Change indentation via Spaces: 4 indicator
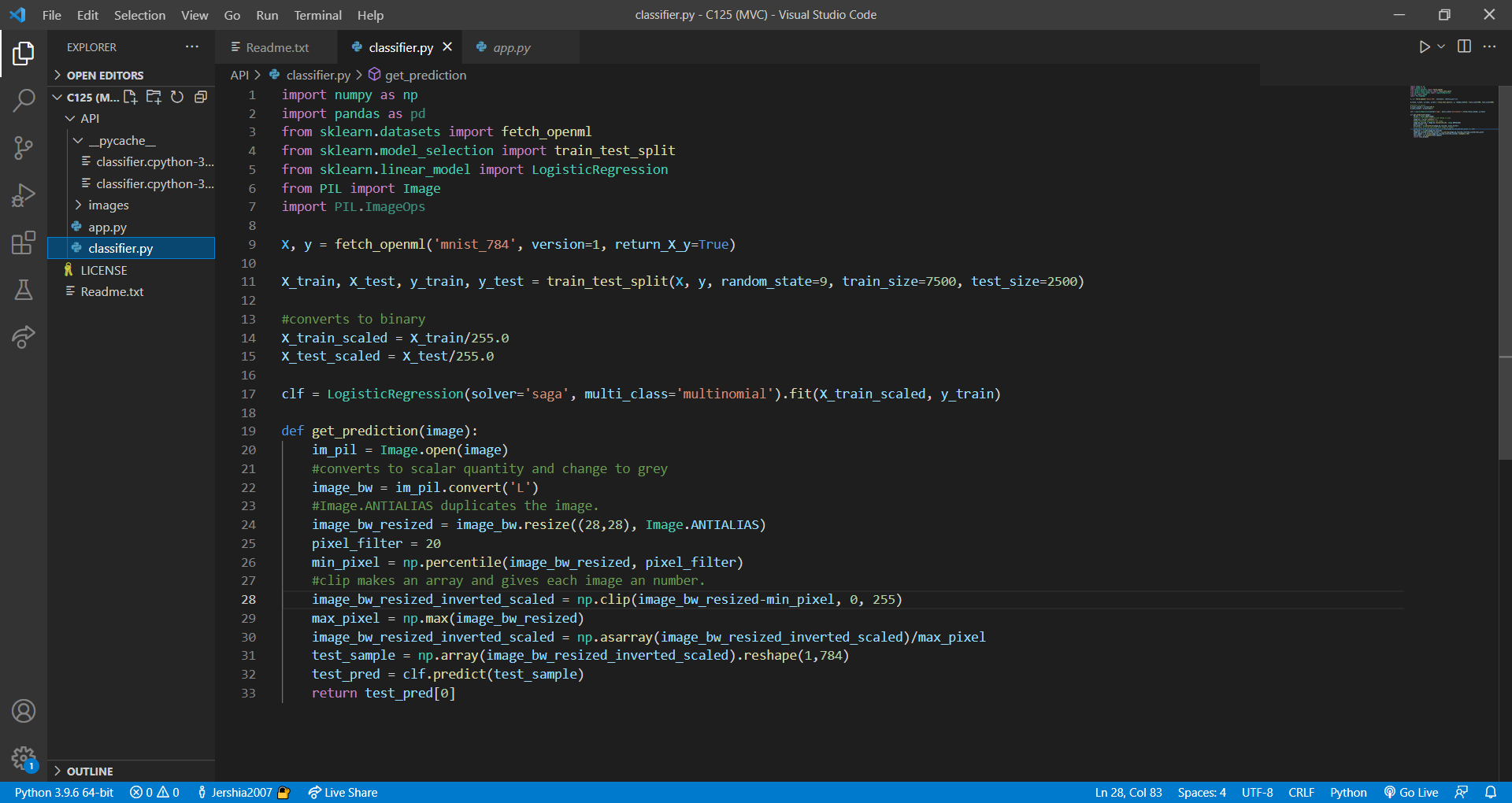Image resolution: width=1512 pixels, height=803 pixels. pyautogui.click(x=1201, y=792)
